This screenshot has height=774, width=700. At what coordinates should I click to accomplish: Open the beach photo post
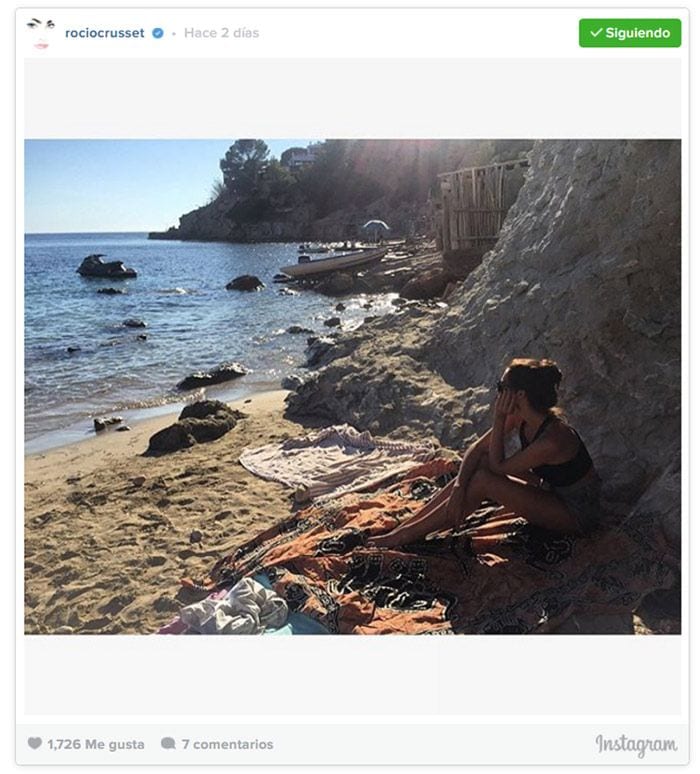pyautogui.click(x=352, y=387)
